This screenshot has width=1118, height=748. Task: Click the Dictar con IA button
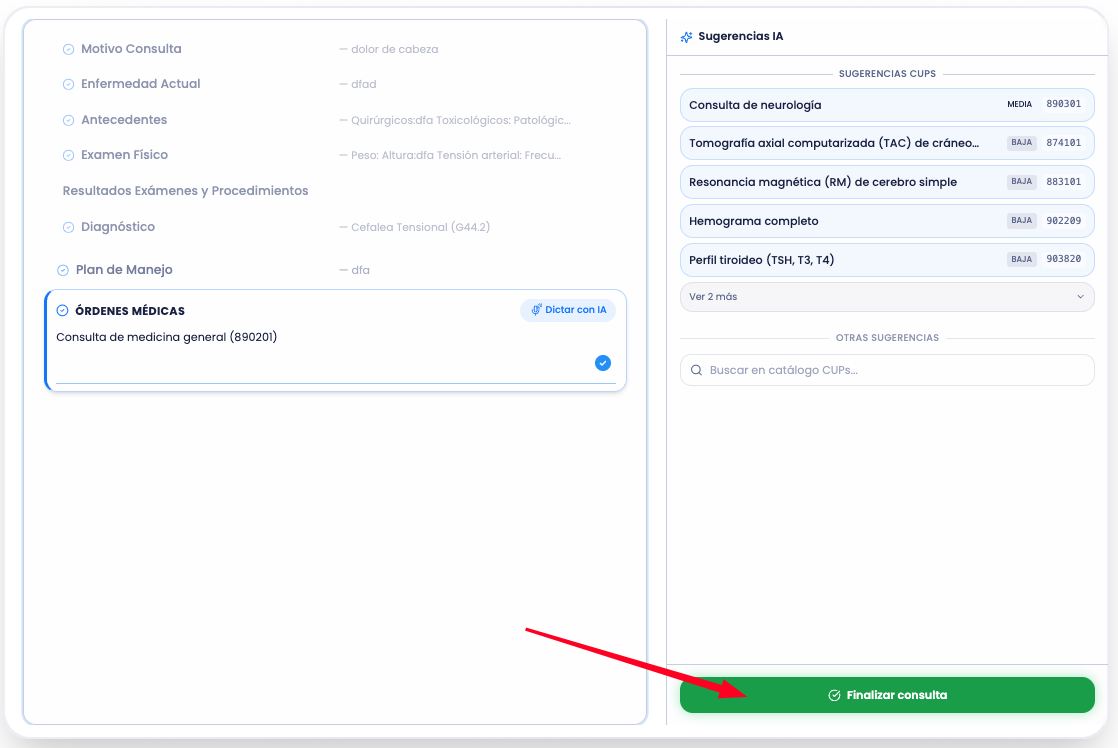click(x=568, y=310)
